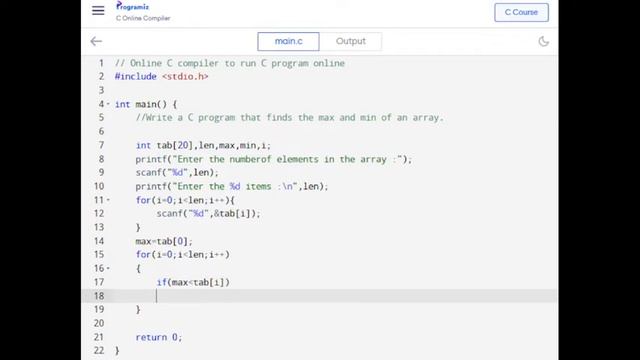
Task: Click the '#include <stdio.h>' line
Action: [x=162, y=77]
